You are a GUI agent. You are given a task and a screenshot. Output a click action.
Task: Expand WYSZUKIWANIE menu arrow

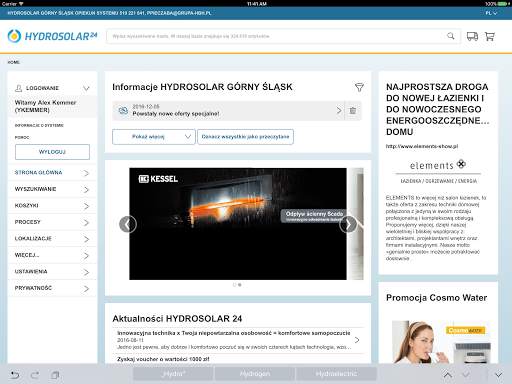click(86, 190)
